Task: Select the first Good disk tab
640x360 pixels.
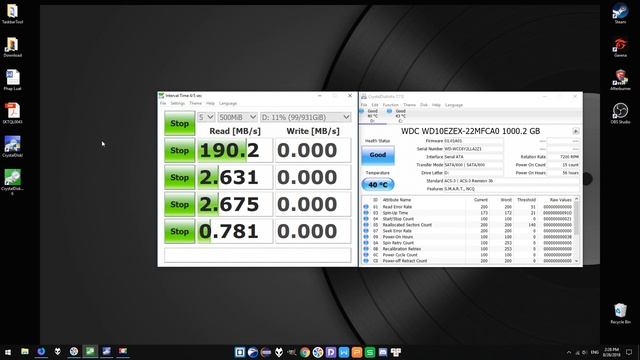Action: pos(372,116)
